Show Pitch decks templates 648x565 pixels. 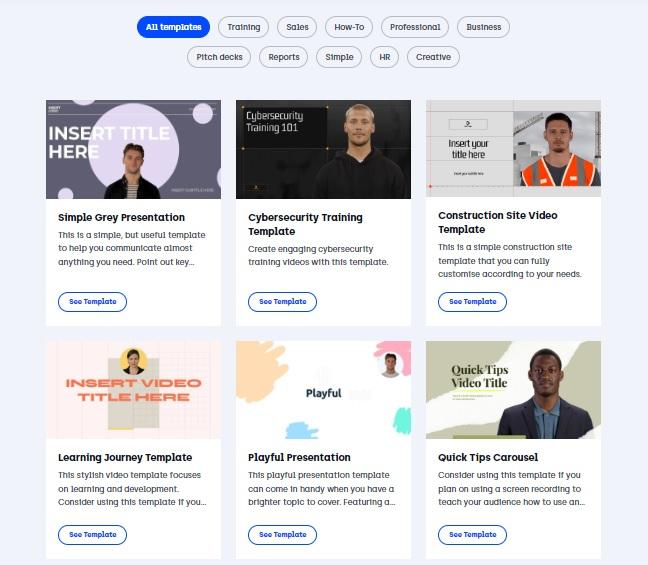[x=219, y=57]
